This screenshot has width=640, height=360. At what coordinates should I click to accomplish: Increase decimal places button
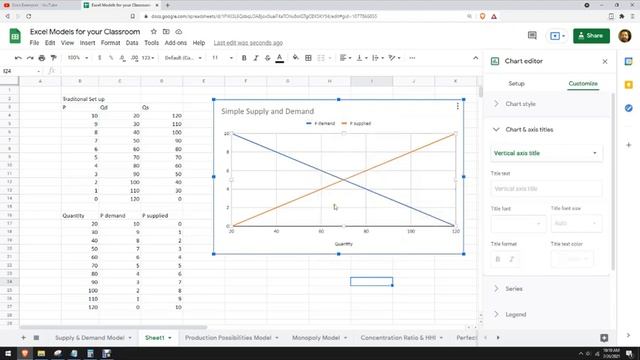pyautogui.click(x=134, y=58)
